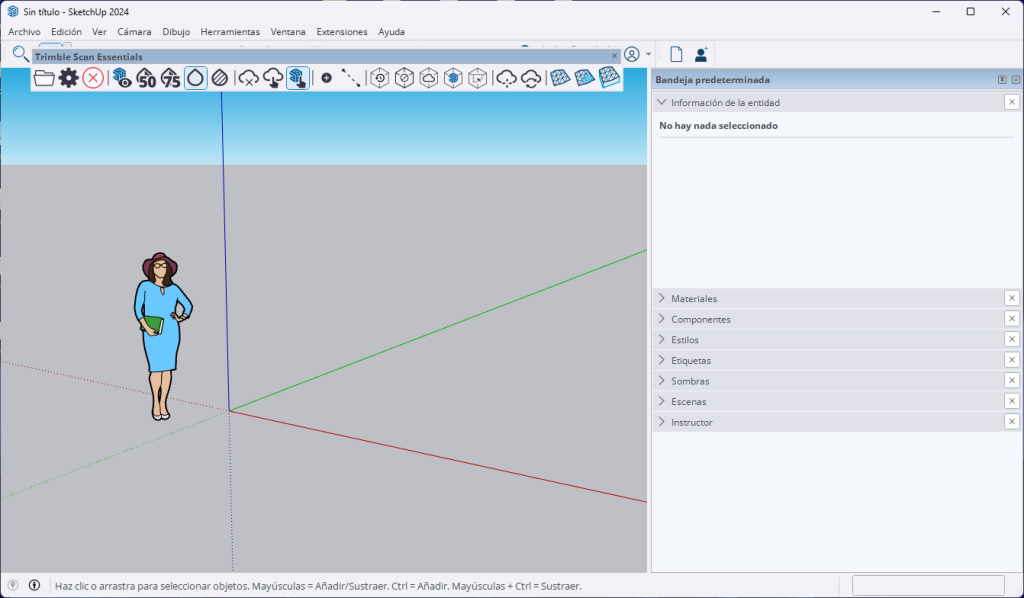The height and width of the screenshot is (598, 1024).
Task: Toggle the highlighted cube pick tool
Action: point(298,78)
